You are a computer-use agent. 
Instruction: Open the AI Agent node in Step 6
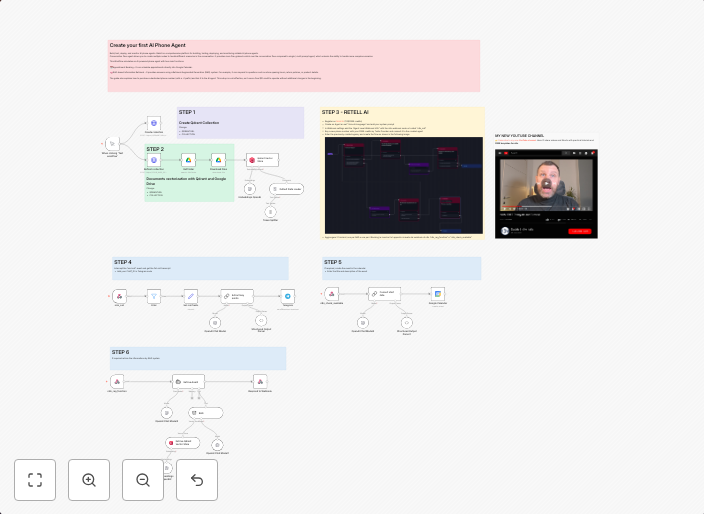point(189,382)
